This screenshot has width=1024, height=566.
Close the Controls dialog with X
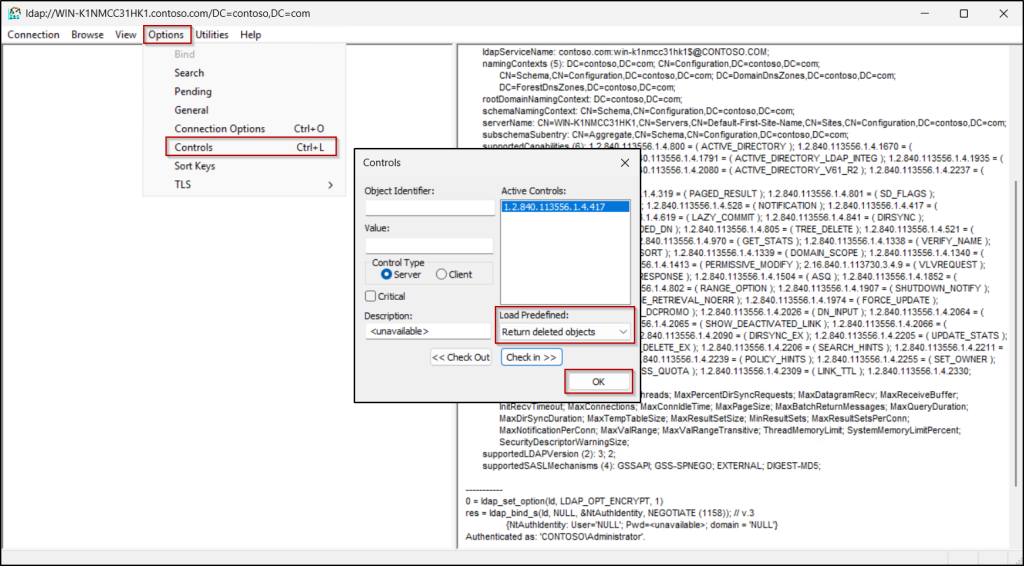click(624, 163)
